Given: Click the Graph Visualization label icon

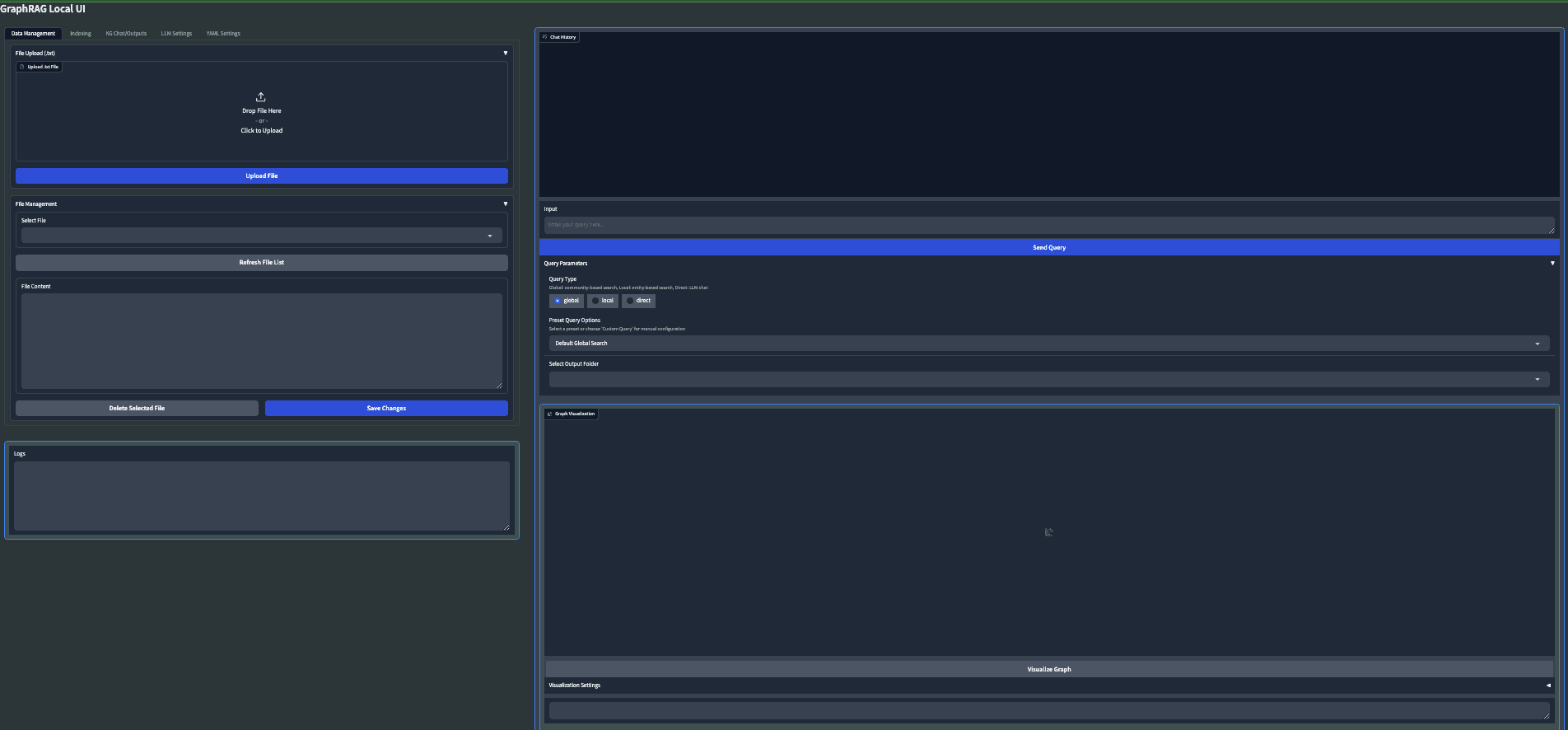Looking at the screenshot, I should [549, 414].
